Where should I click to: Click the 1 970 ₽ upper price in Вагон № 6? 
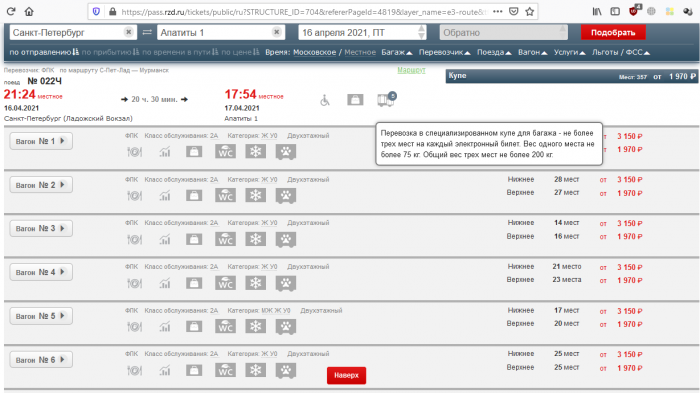pos(629,368)
